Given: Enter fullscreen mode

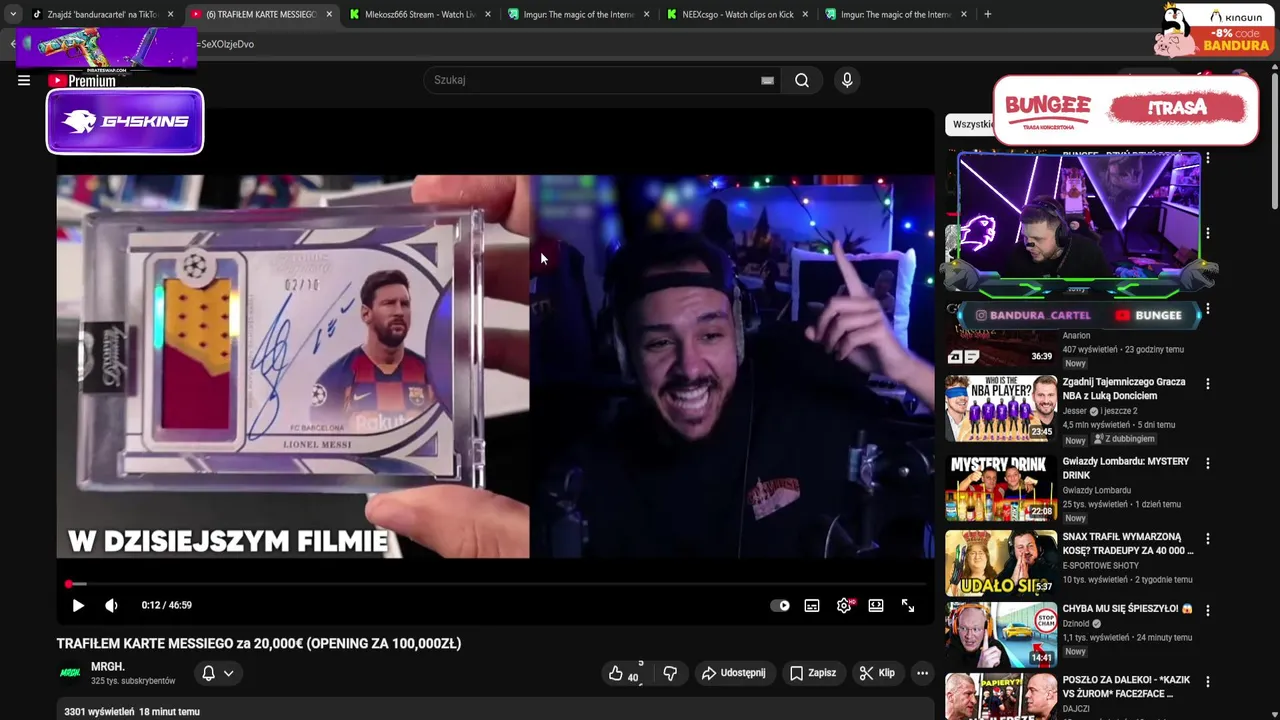Looking at the screenshot, I should click(x=908, y=605).
